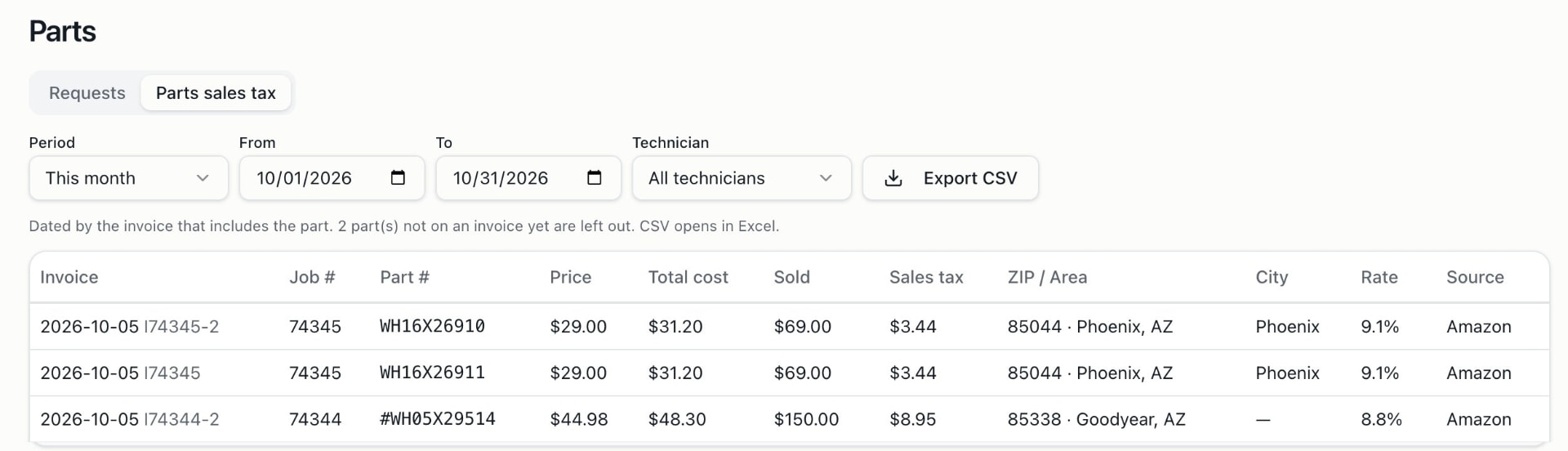Click the Phoenix city cell in WH16X26911 row
This screenshot has height=451, width=1568.
pos(1288,373)
